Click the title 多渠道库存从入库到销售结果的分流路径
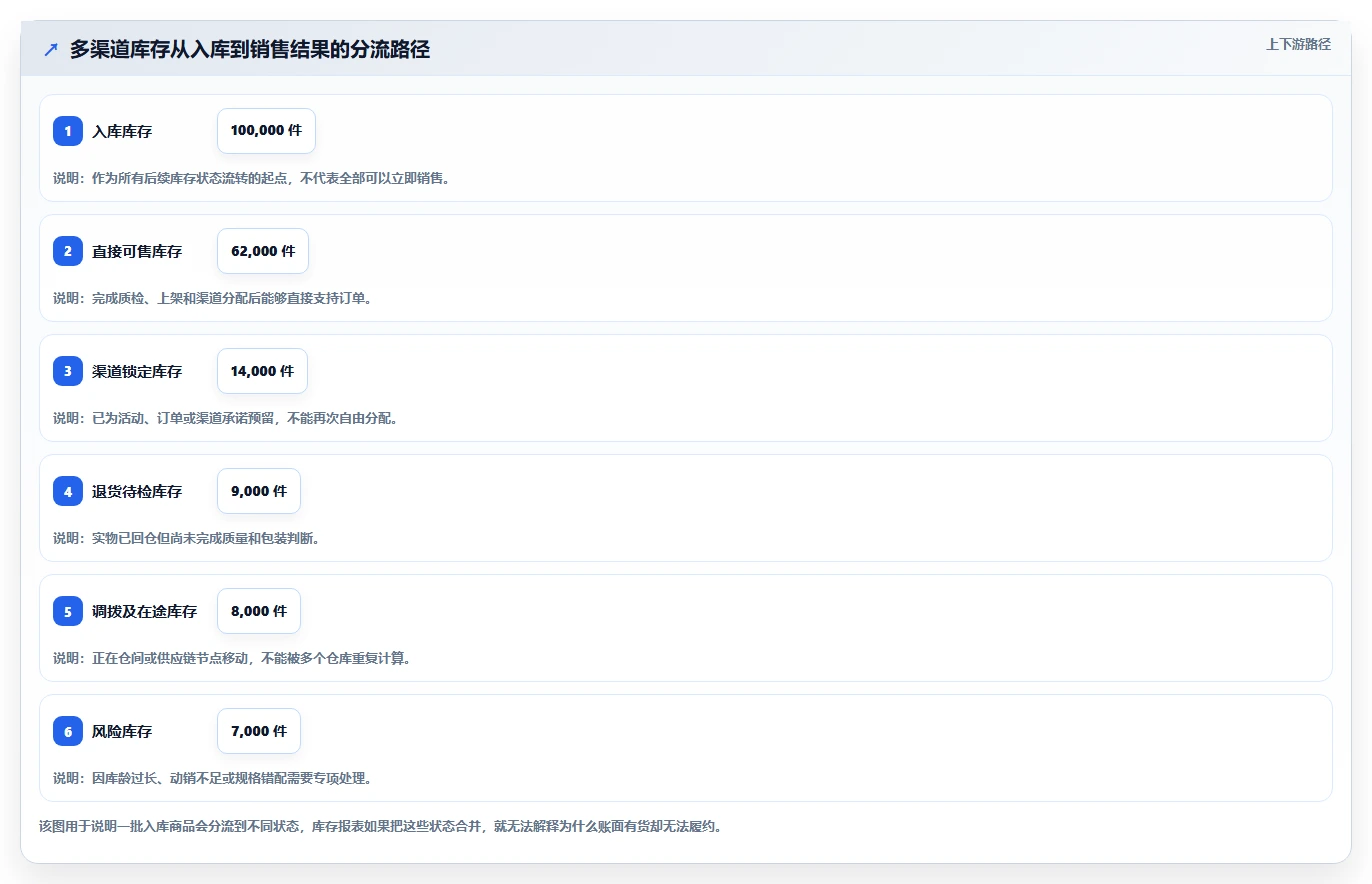 (250, 49)
